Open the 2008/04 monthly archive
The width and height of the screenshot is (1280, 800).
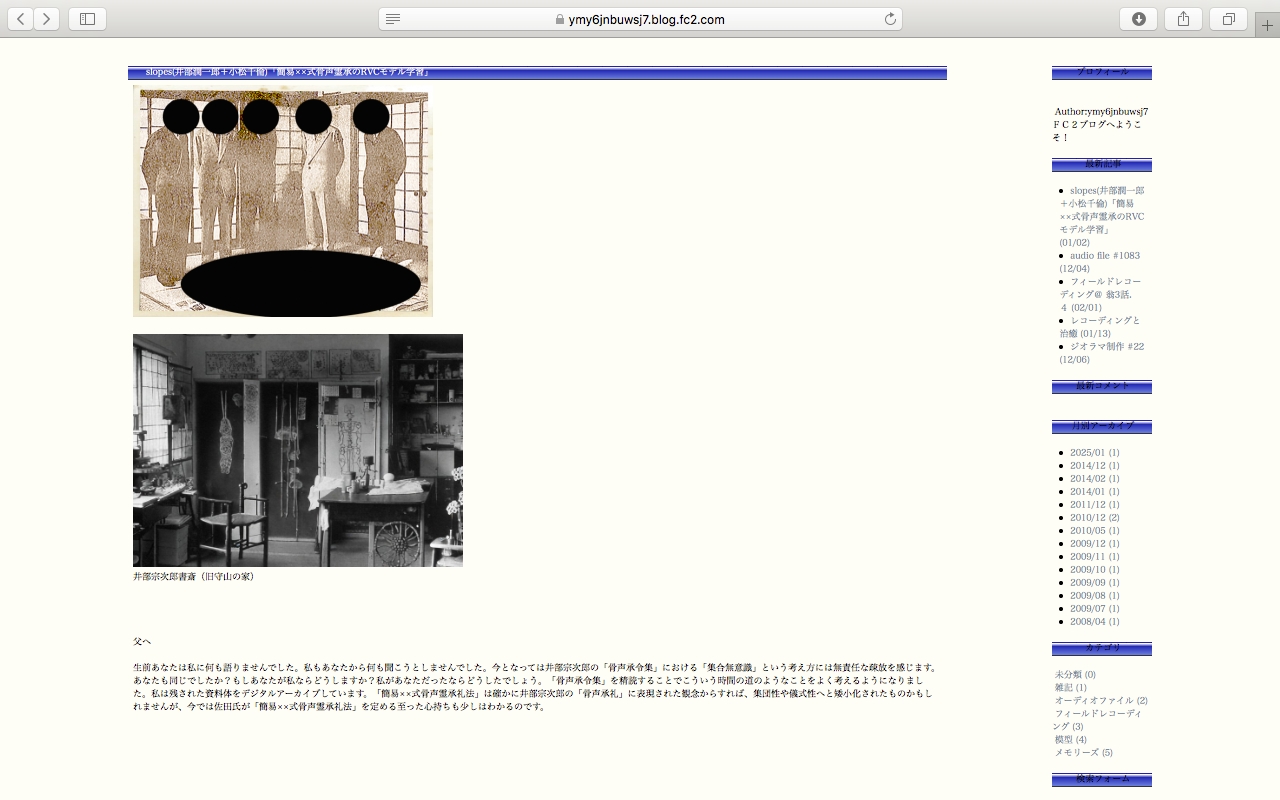[x=1087, y=622]
